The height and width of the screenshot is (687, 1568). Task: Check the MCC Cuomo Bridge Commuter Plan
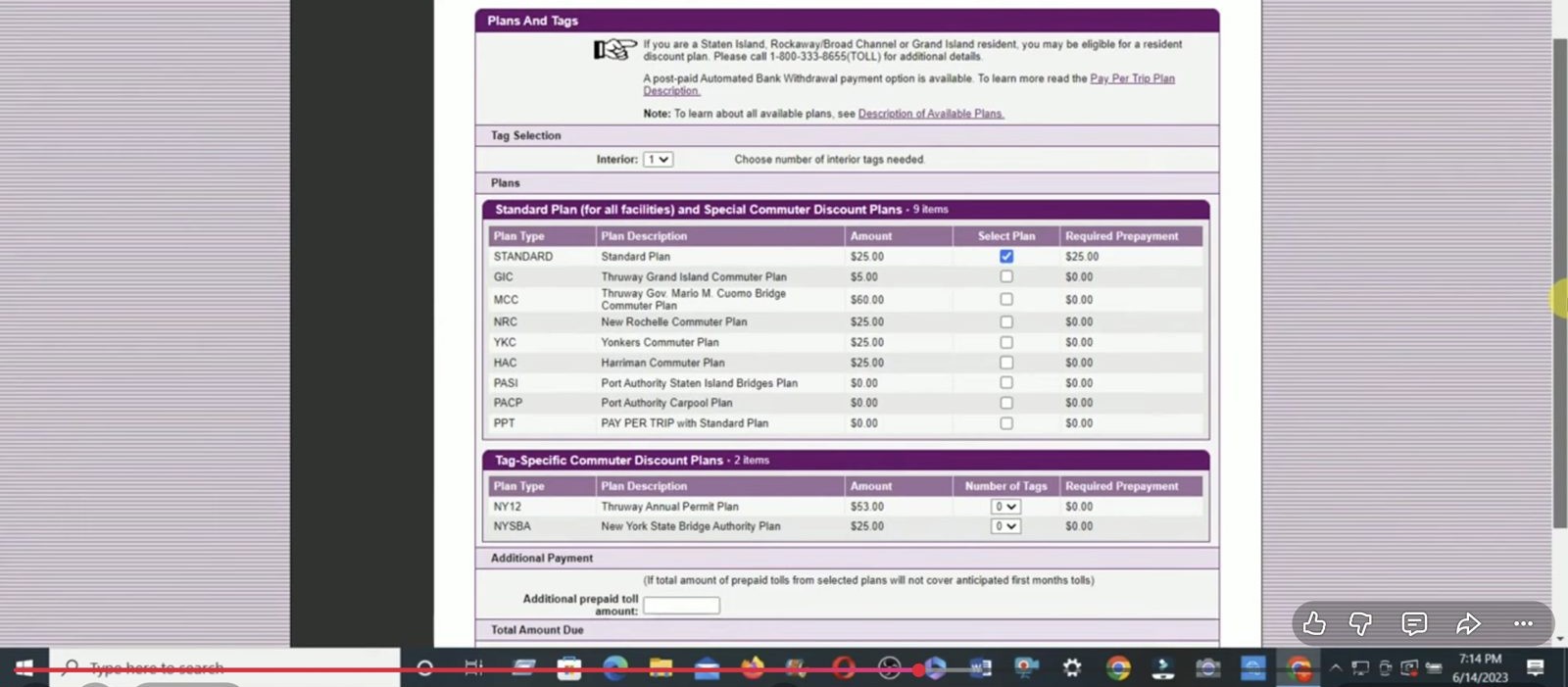1006,299
